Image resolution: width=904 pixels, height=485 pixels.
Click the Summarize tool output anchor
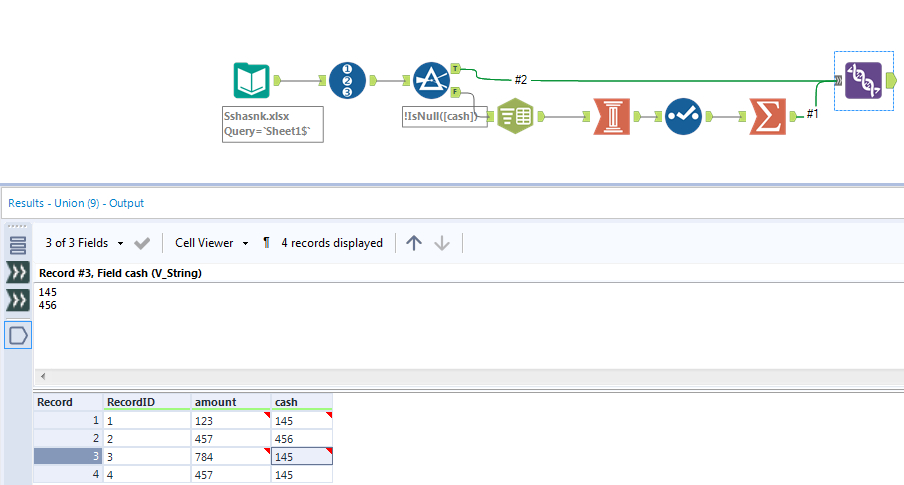point(793,116)
